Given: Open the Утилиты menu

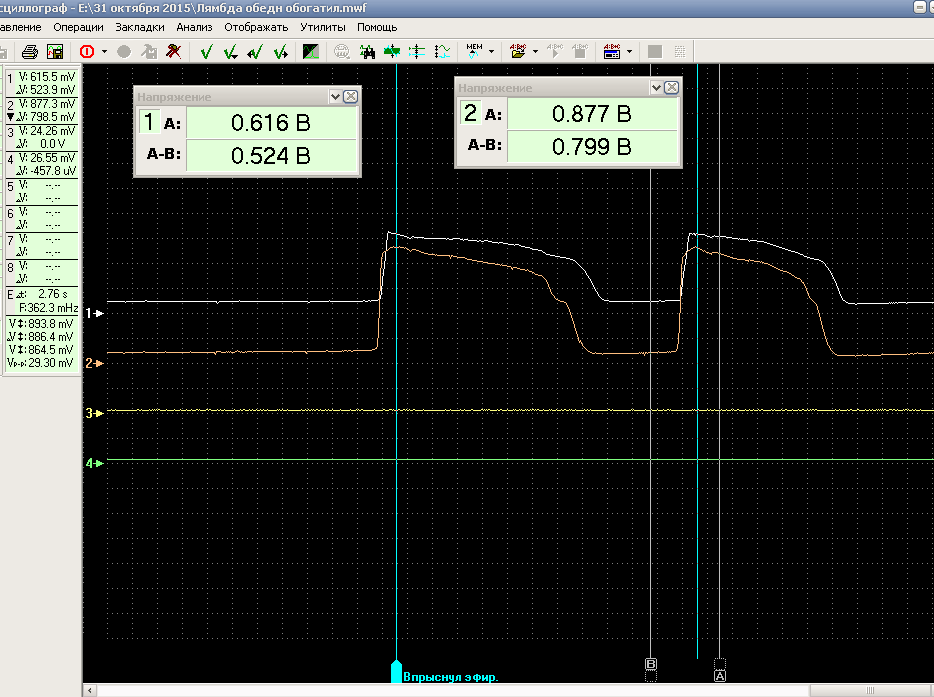Looking at the screenshot, I should pyautogui.click(x=323, y=27).
